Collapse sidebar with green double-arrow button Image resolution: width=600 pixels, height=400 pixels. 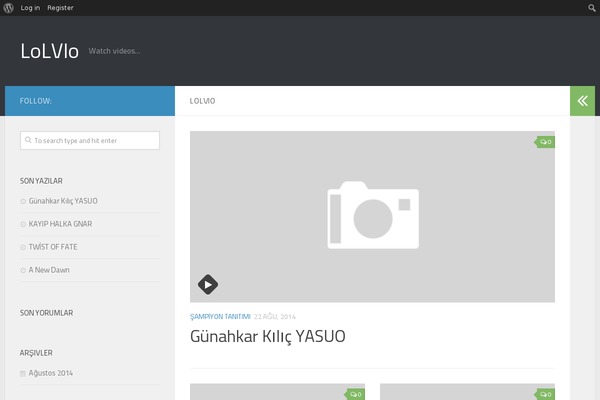coord(582,101)
